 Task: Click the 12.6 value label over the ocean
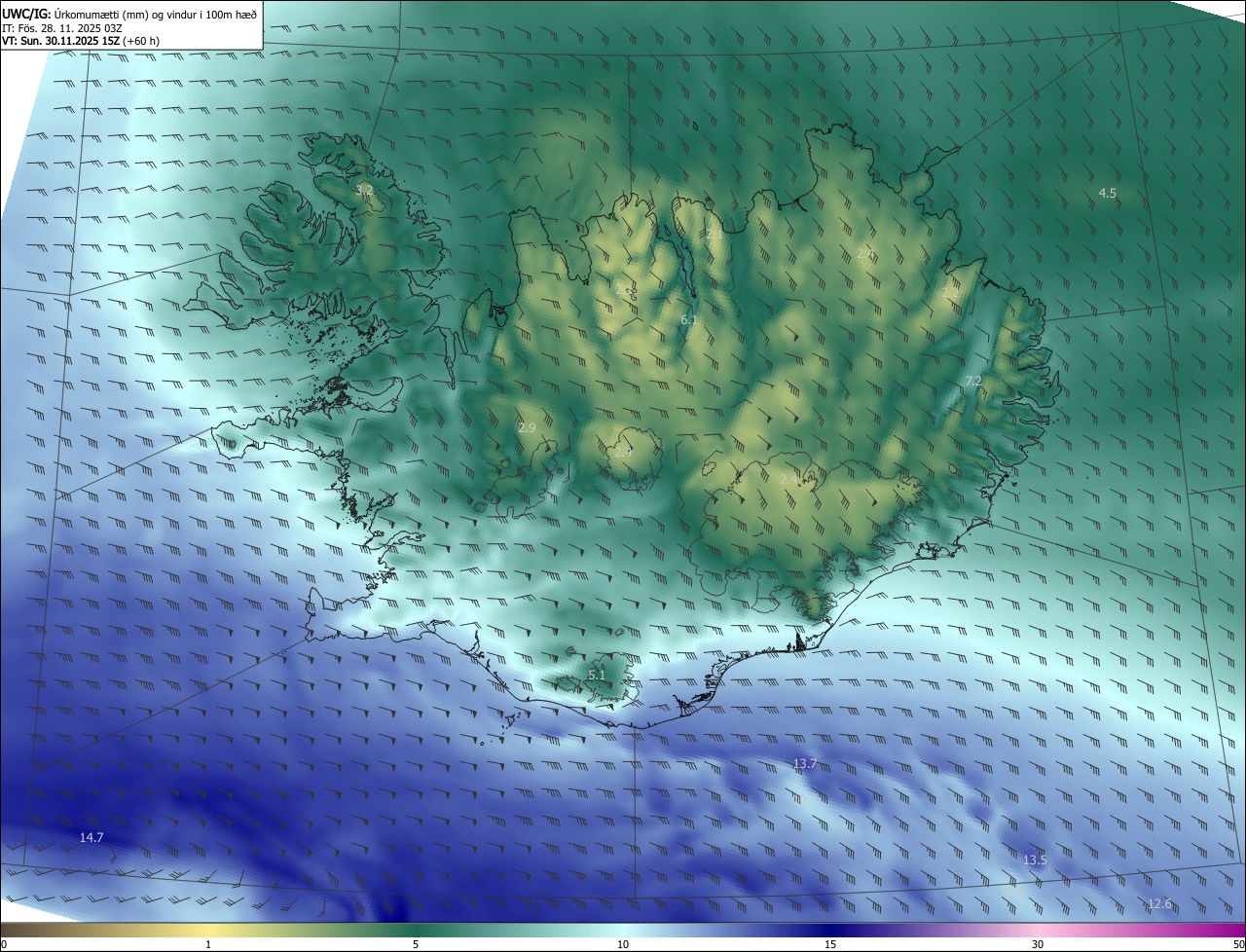click(1160, 904)
